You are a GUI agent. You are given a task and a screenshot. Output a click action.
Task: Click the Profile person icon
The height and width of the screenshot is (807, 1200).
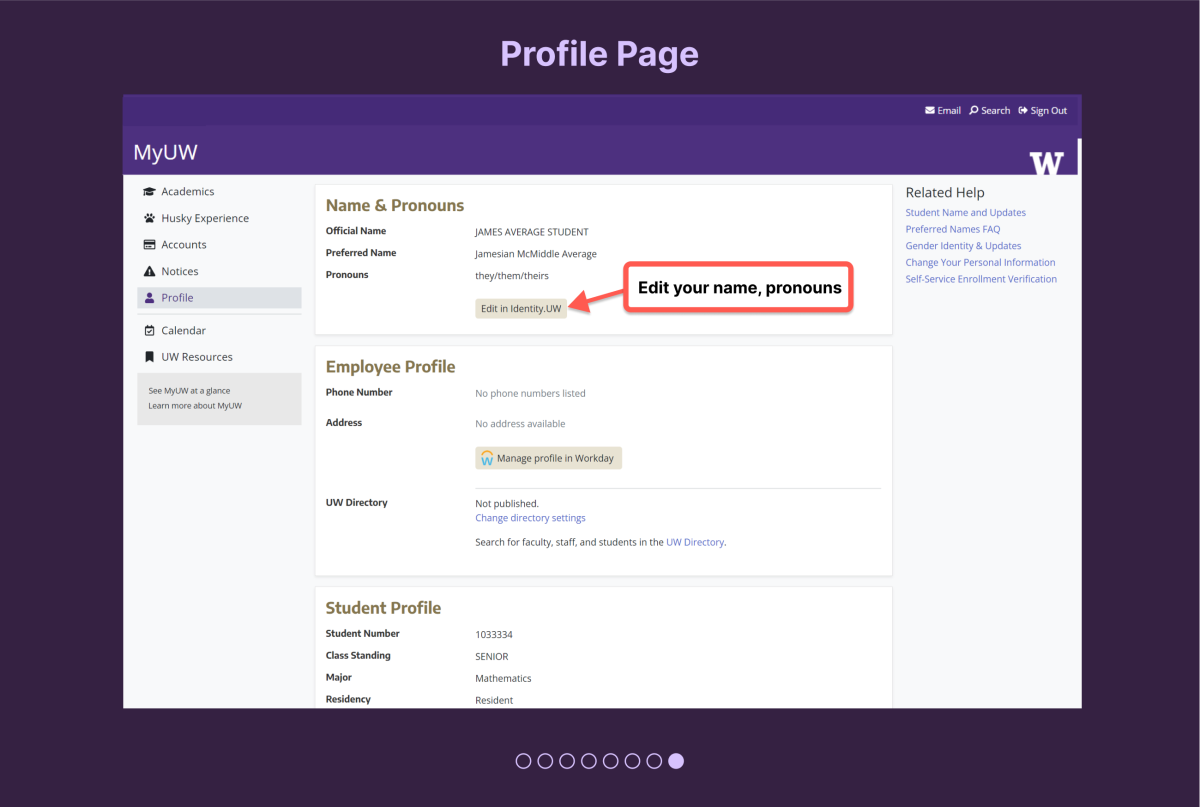click(x=150, y=298)
